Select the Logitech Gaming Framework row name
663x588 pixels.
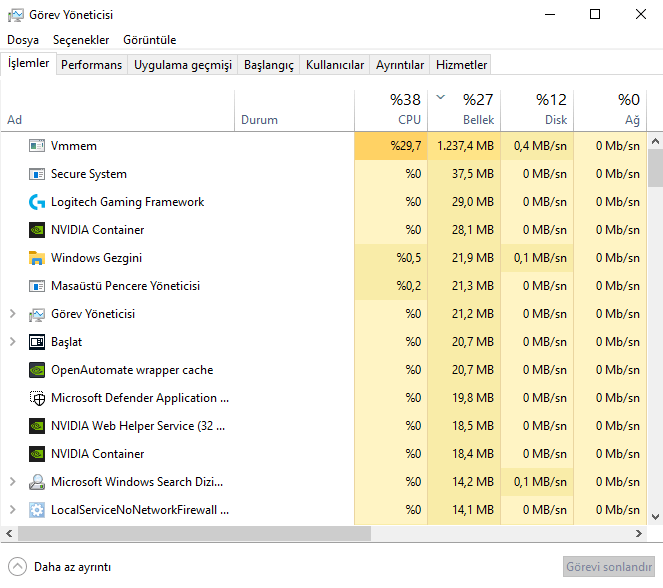tap(127, 202)
